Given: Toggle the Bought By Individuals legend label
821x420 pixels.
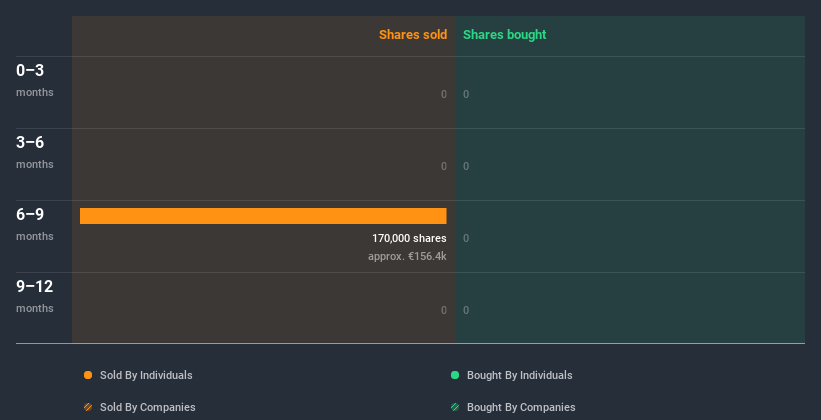Looking at the screenshot, I should [x=519, y=375].
